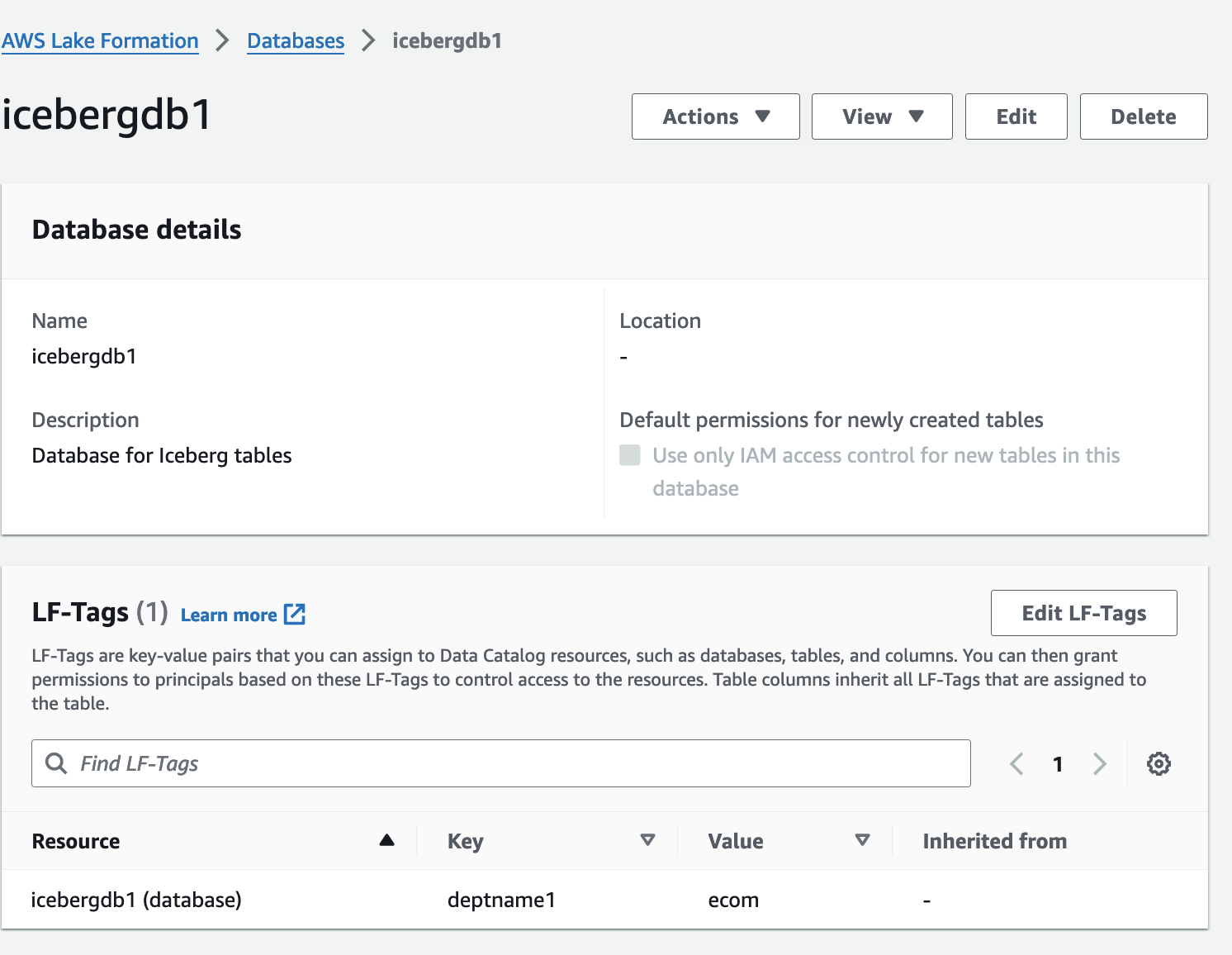
Task: Click the icebergdb1 page title
Action: (107, 114)
